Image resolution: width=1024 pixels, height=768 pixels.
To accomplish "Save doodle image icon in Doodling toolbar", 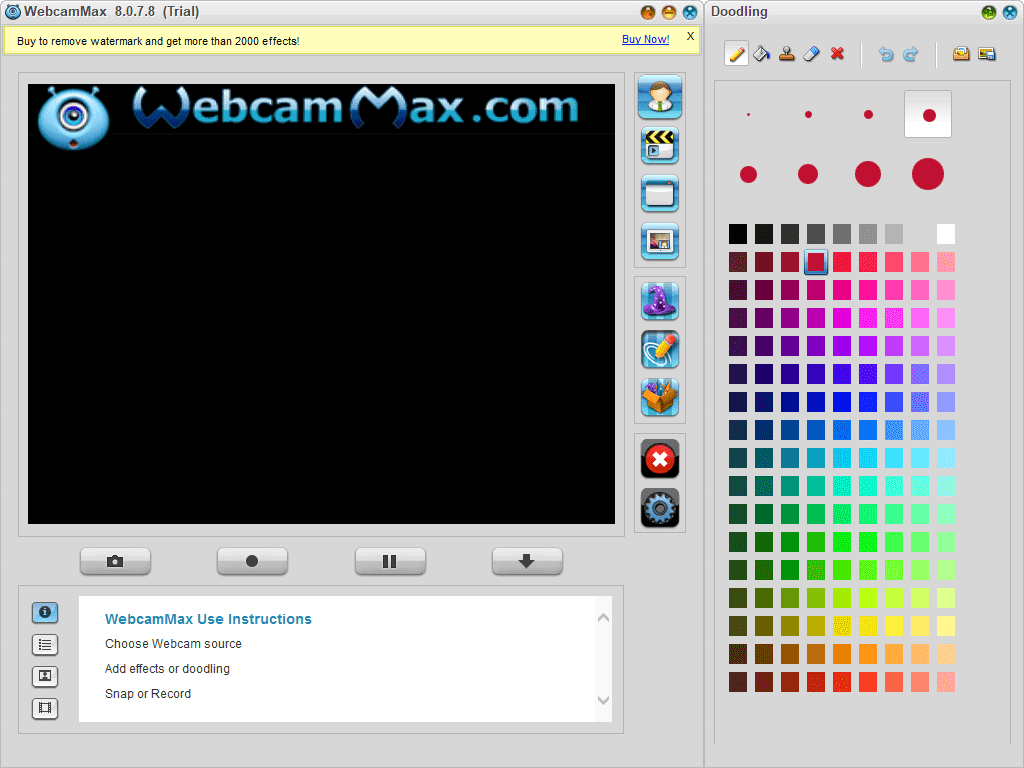I will 987,54.
